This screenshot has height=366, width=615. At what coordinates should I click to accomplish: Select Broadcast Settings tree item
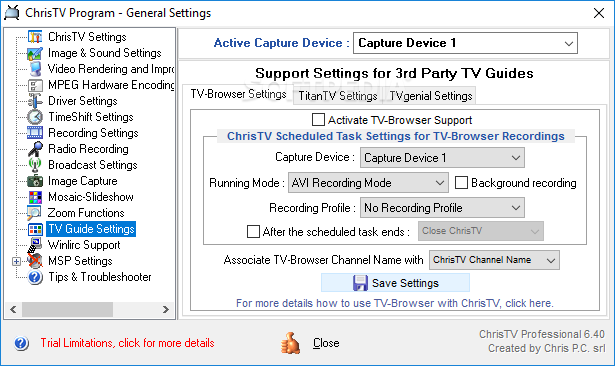93,165
